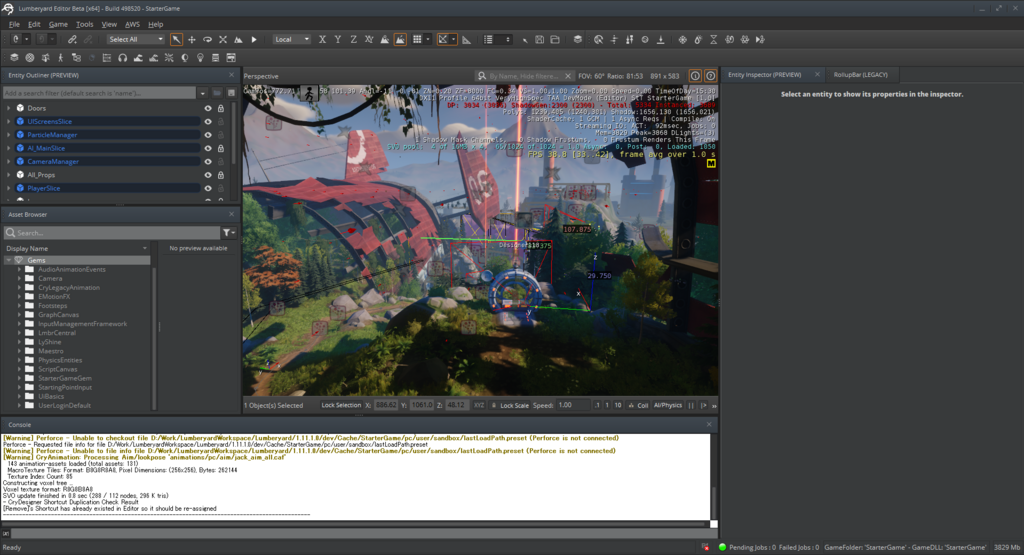Expand the Doors entity in outliner
The image size is (1024, 555).
8,108
